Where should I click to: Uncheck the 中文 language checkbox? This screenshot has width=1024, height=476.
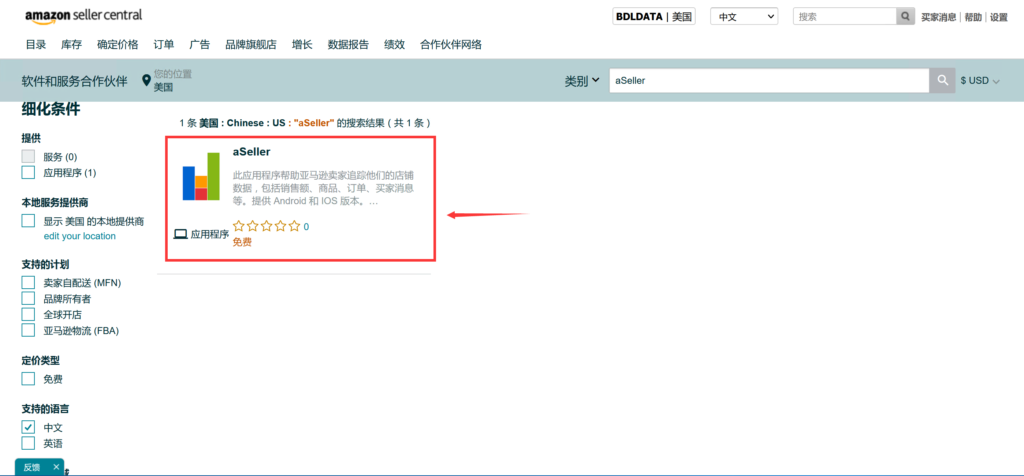click(x=28, y=427)
